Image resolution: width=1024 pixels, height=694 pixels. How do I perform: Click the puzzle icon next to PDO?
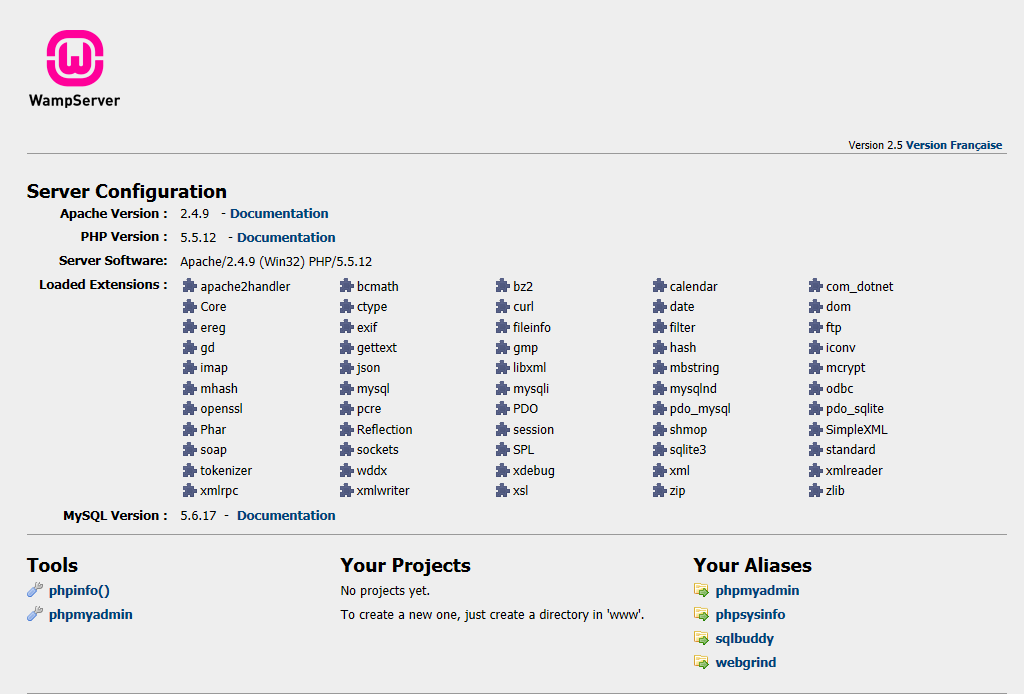(502, 409)
